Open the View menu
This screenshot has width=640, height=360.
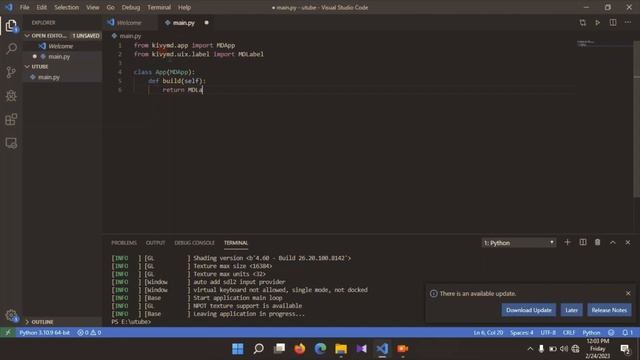pyautogui.click(x=93, y=7)
